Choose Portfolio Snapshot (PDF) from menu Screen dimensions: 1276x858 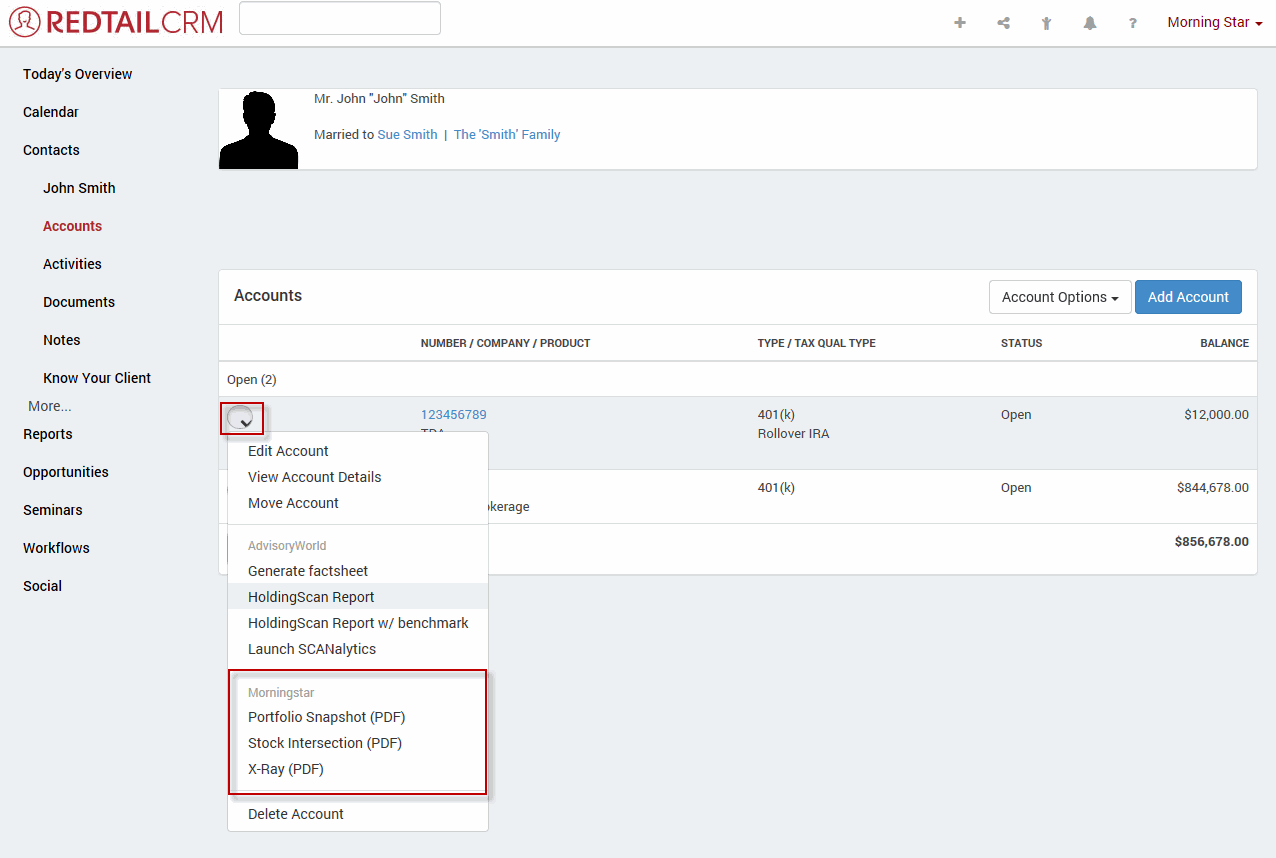coord(326,717)
